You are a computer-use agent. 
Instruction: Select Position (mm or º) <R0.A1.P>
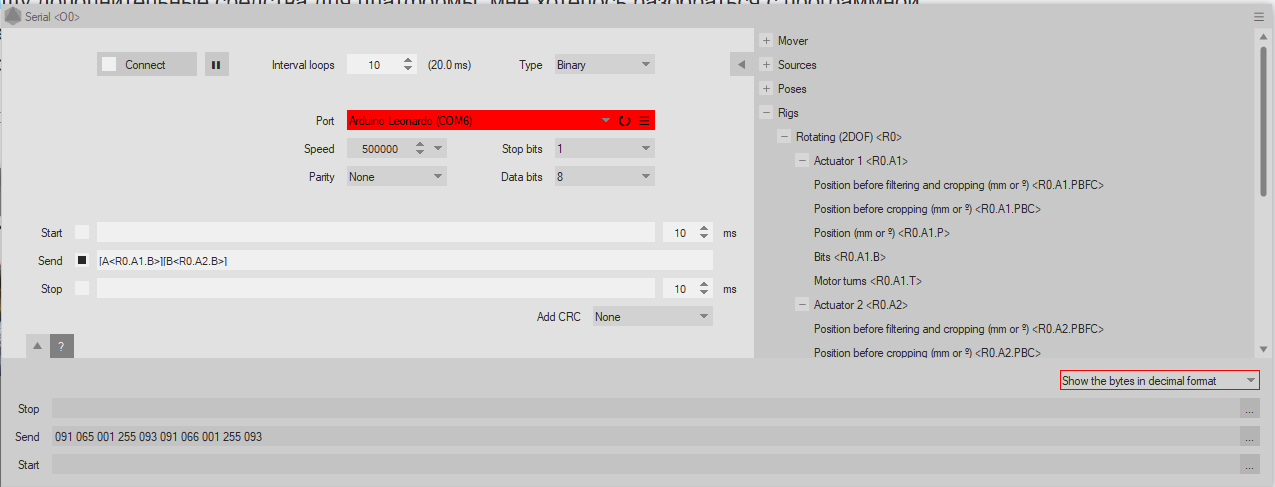coord(882,233)
